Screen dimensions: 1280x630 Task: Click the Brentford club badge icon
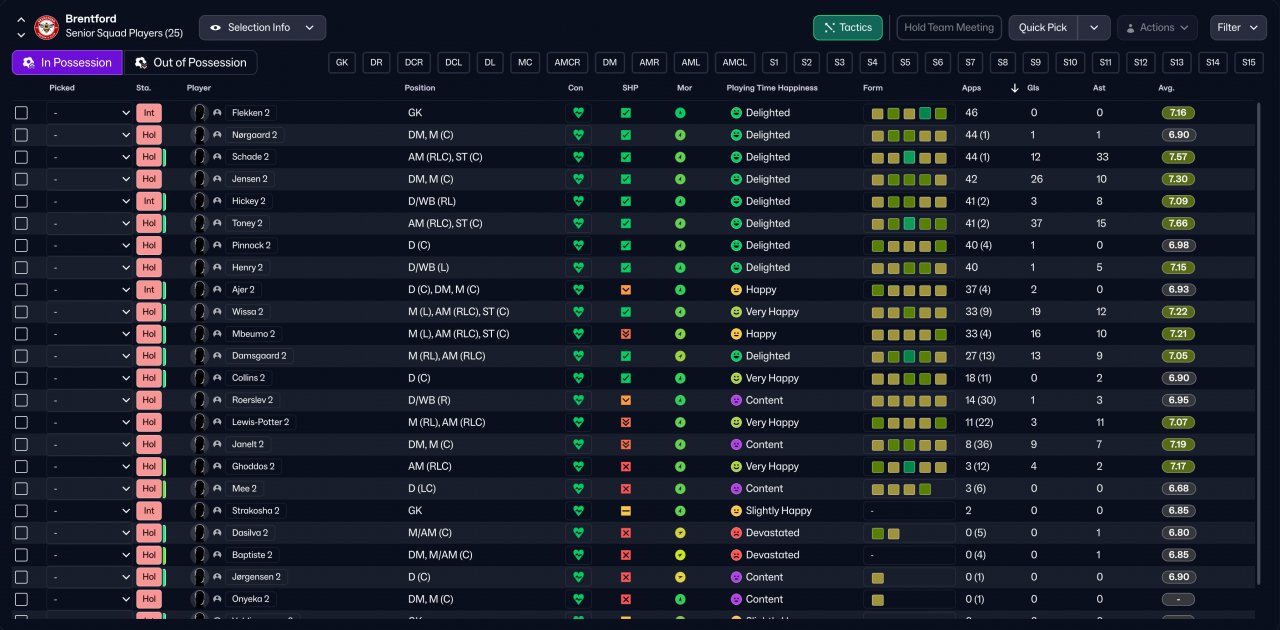[46, 27]
